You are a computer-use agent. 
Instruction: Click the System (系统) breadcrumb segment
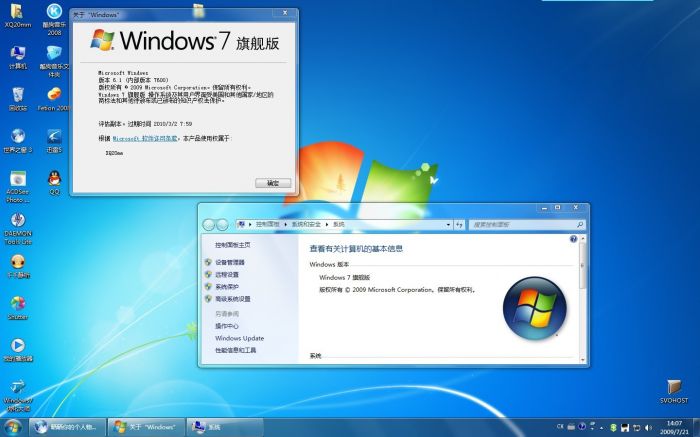click(x=338, y=225)
